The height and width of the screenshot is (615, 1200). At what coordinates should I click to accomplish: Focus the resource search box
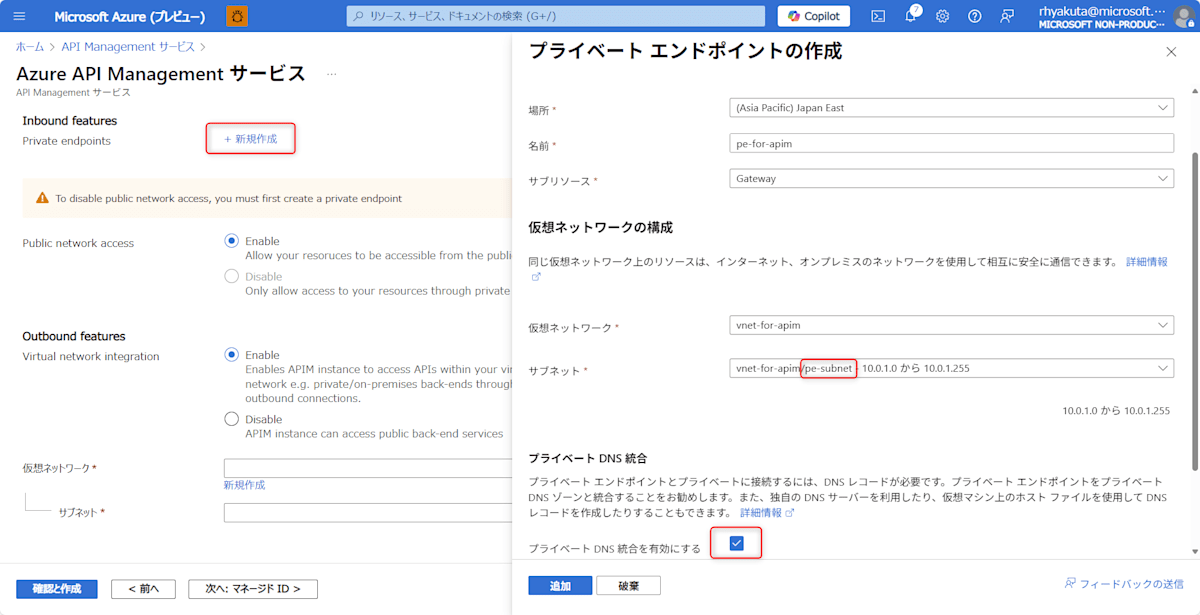click(555, 16)
